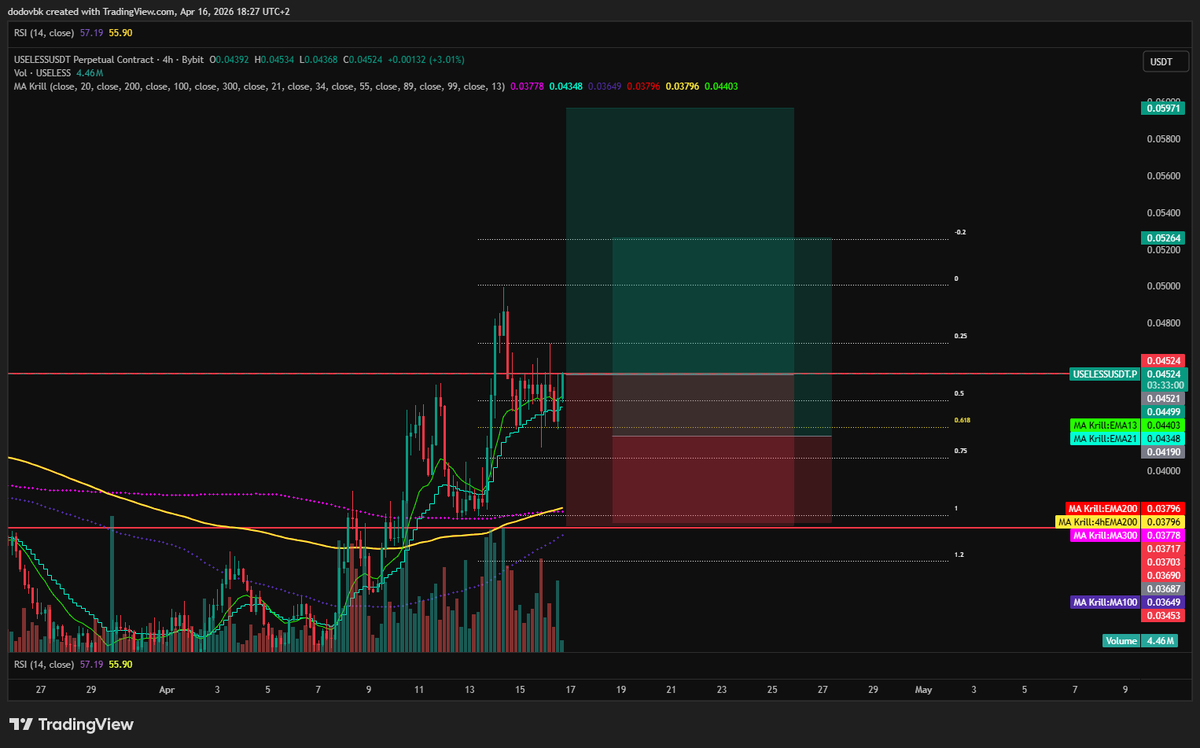Click the 0.05800 price scale tick
Screen dimensions: 1200x748
(x=1164, y=139)
